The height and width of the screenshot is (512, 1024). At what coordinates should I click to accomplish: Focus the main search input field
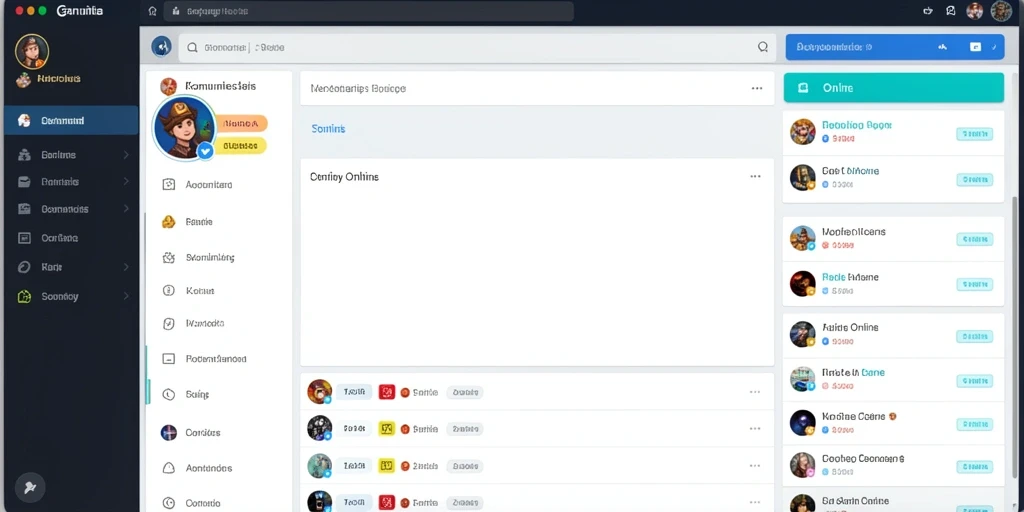(477, 48)
